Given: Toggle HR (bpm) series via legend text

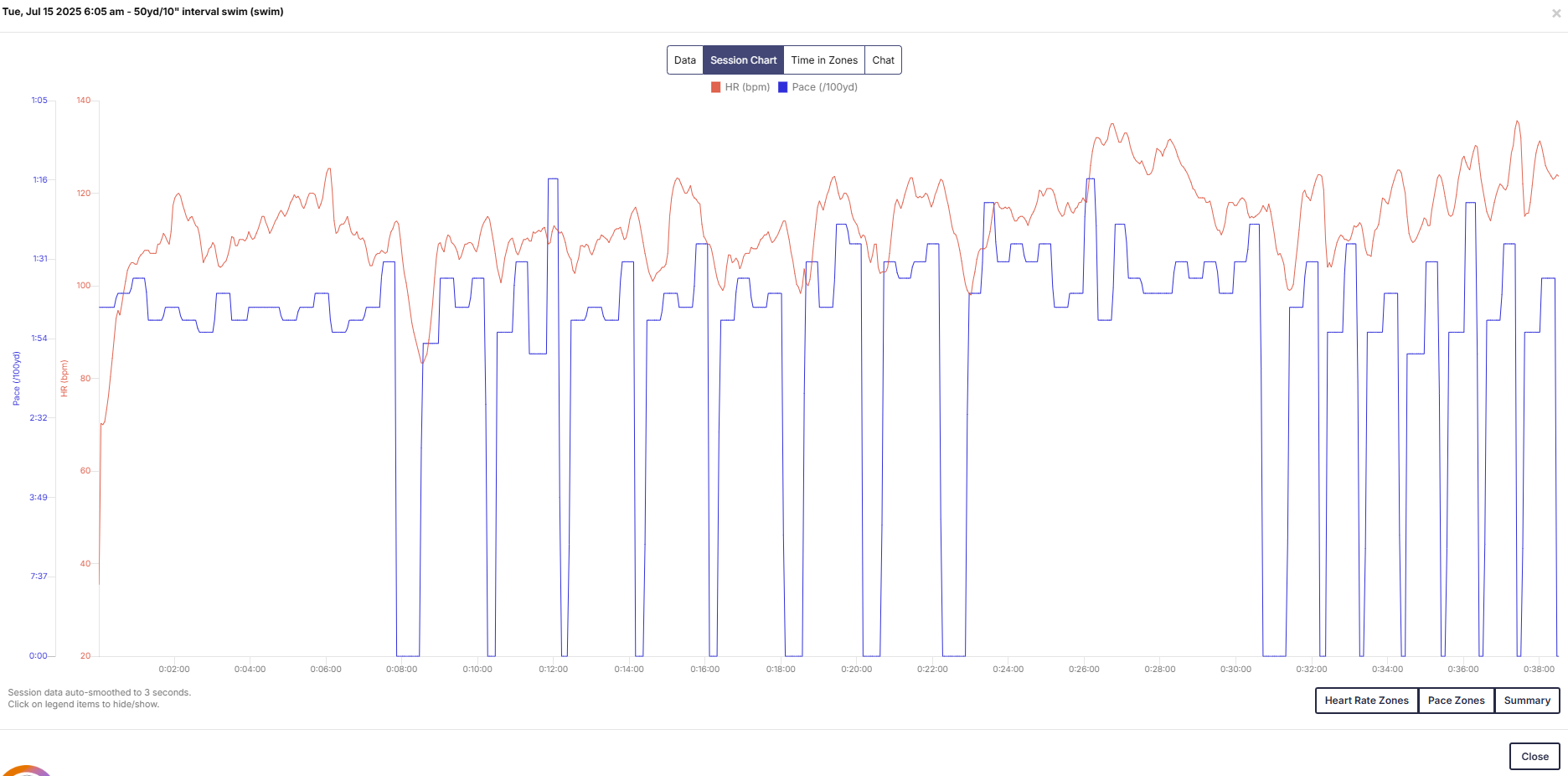Looking at the screenshot, I should click(746, 87).
